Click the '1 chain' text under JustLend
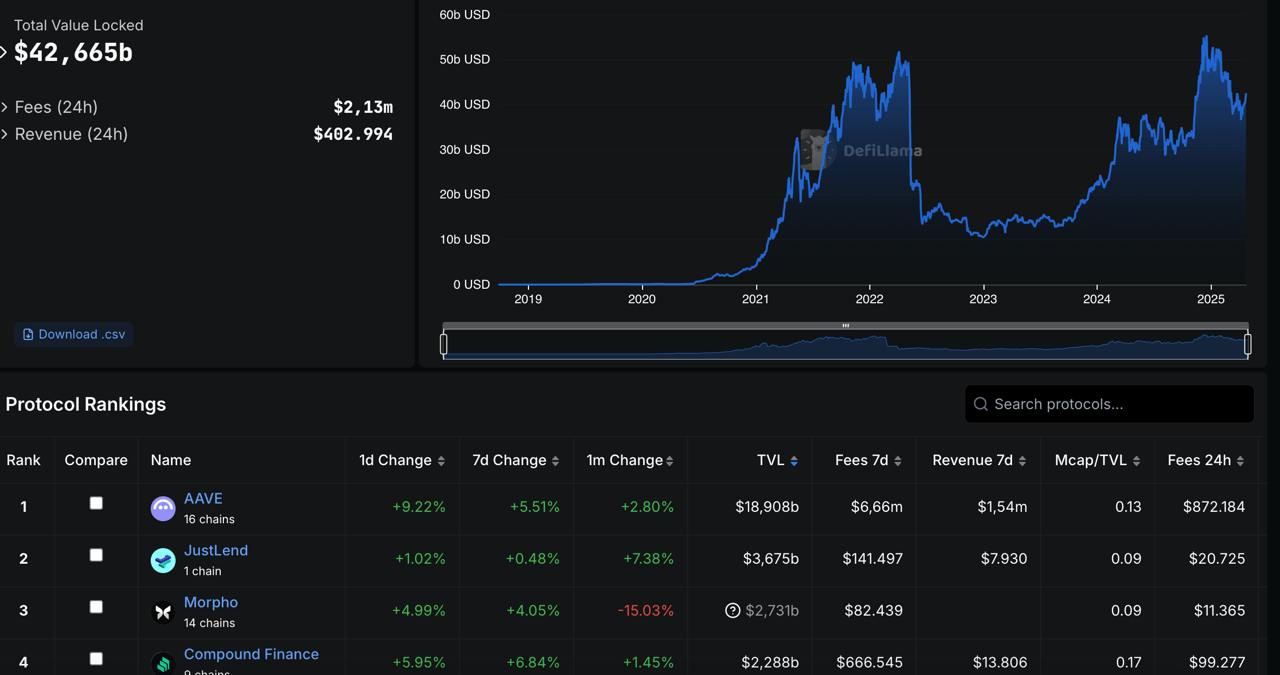This screenshot has height=675, width=1280. coord(203,571)
